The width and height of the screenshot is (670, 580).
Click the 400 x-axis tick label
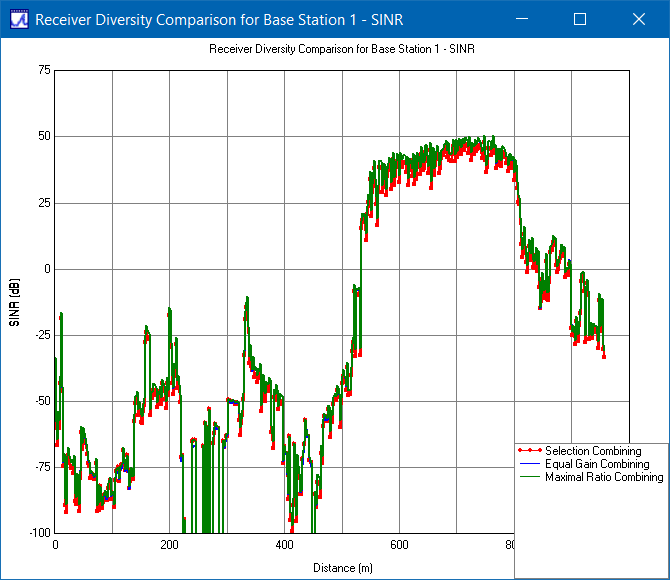285,545
